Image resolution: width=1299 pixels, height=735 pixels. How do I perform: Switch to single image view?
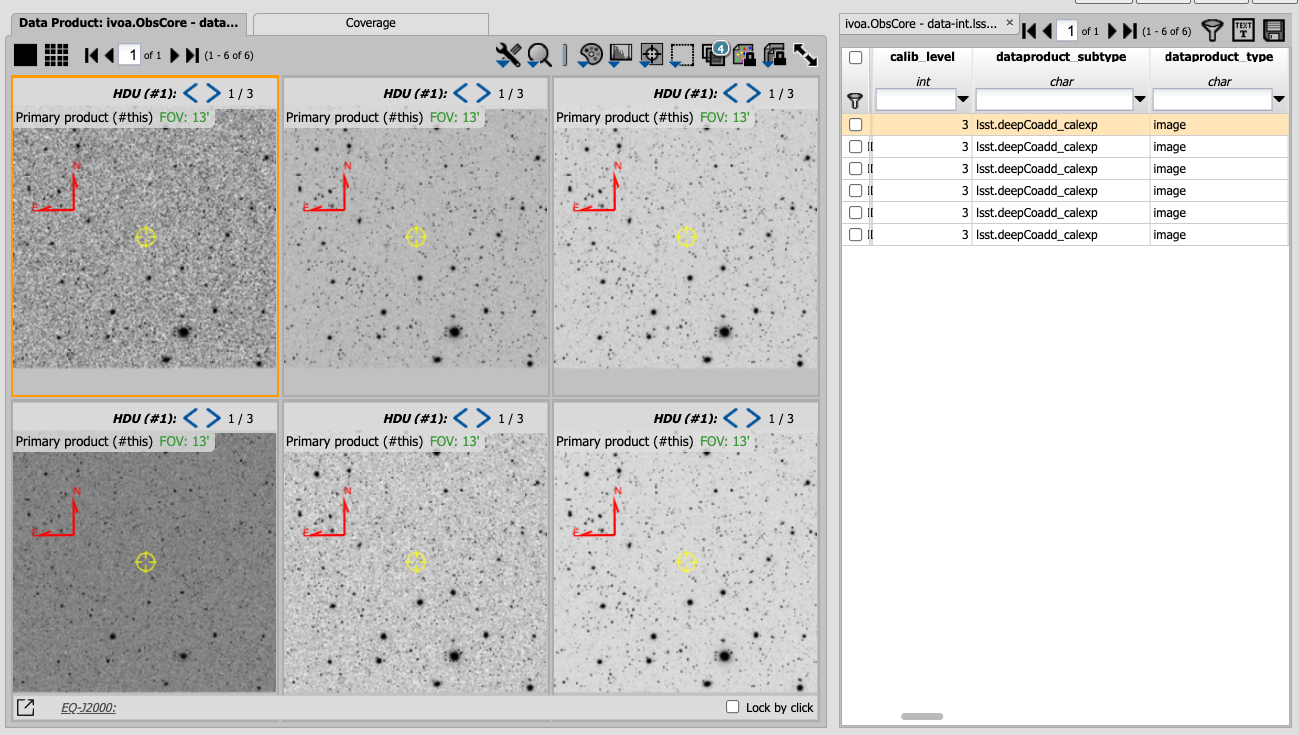click(25, 55)
